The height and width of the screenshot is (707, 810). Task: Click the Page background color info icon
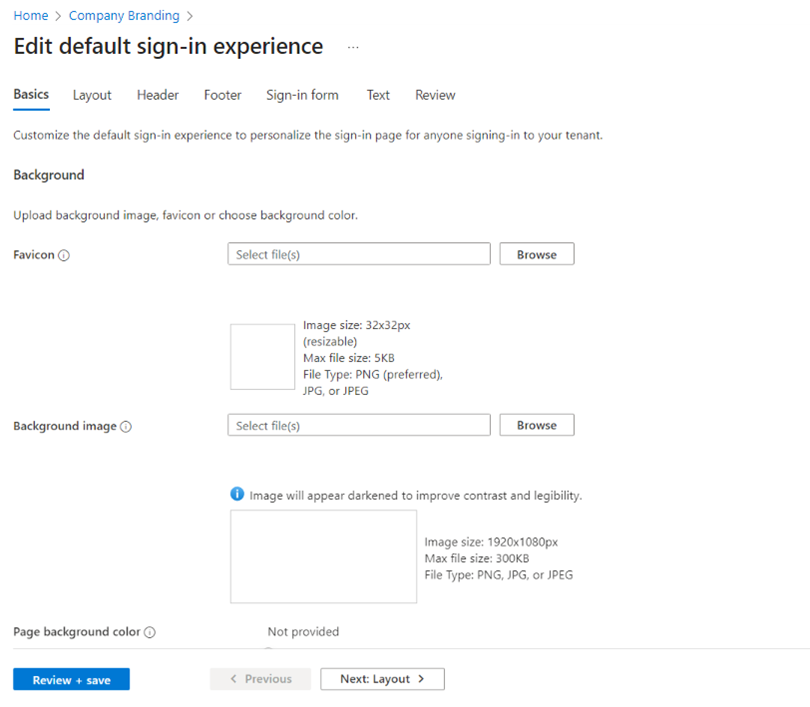tap(150, 633)
